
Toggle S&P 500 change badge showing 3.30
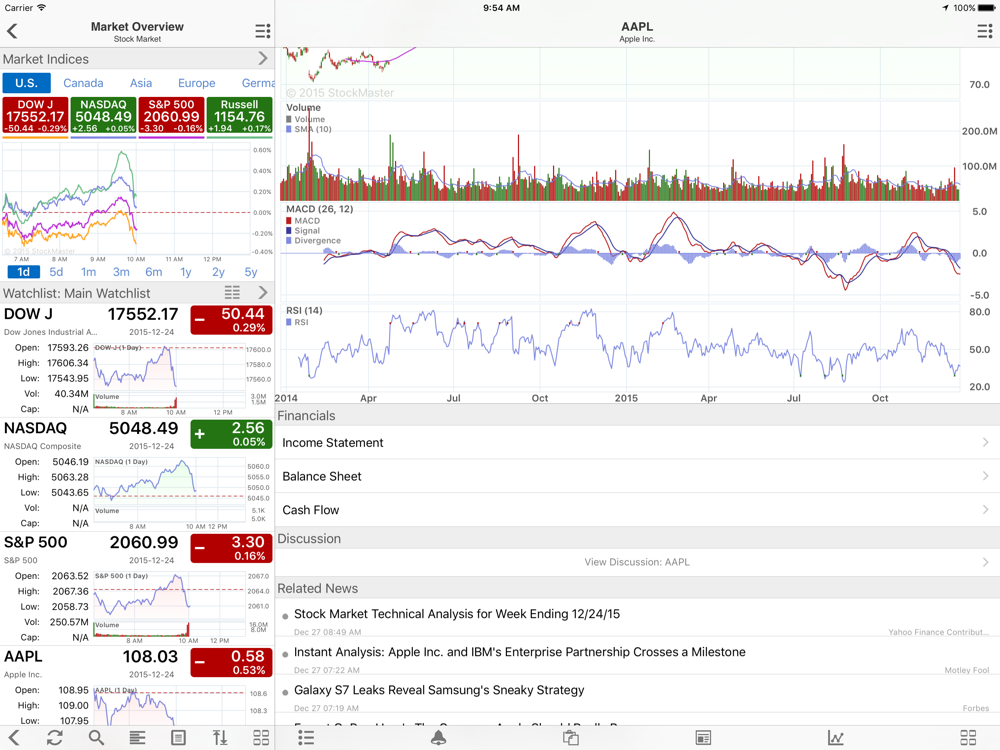[x=232, y=548]
